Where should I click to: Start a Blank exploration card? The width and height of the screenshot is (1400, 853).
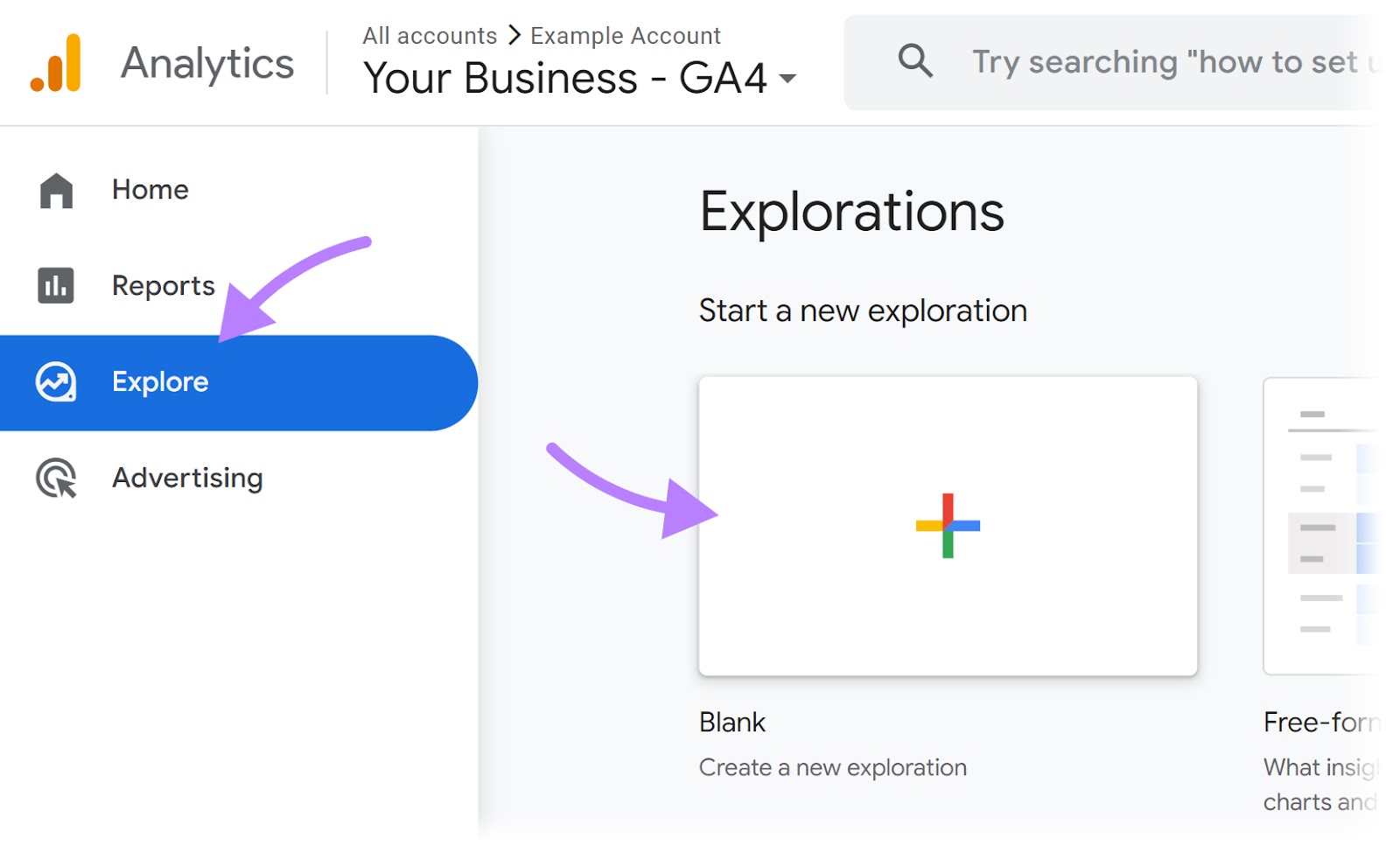947,525
